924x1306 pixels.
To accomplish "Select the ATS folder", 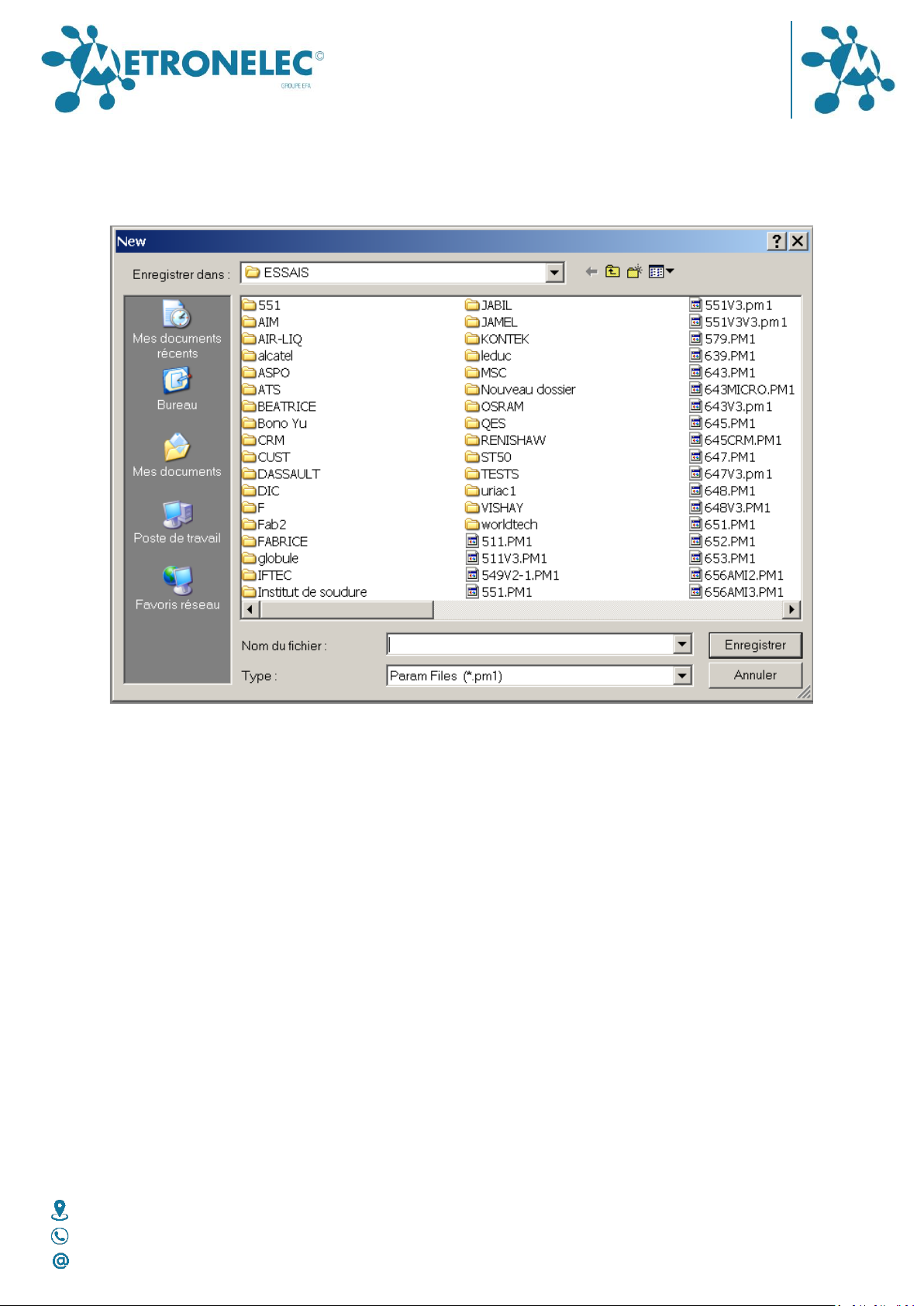I will pyautogui.click(x=261, y=390).
